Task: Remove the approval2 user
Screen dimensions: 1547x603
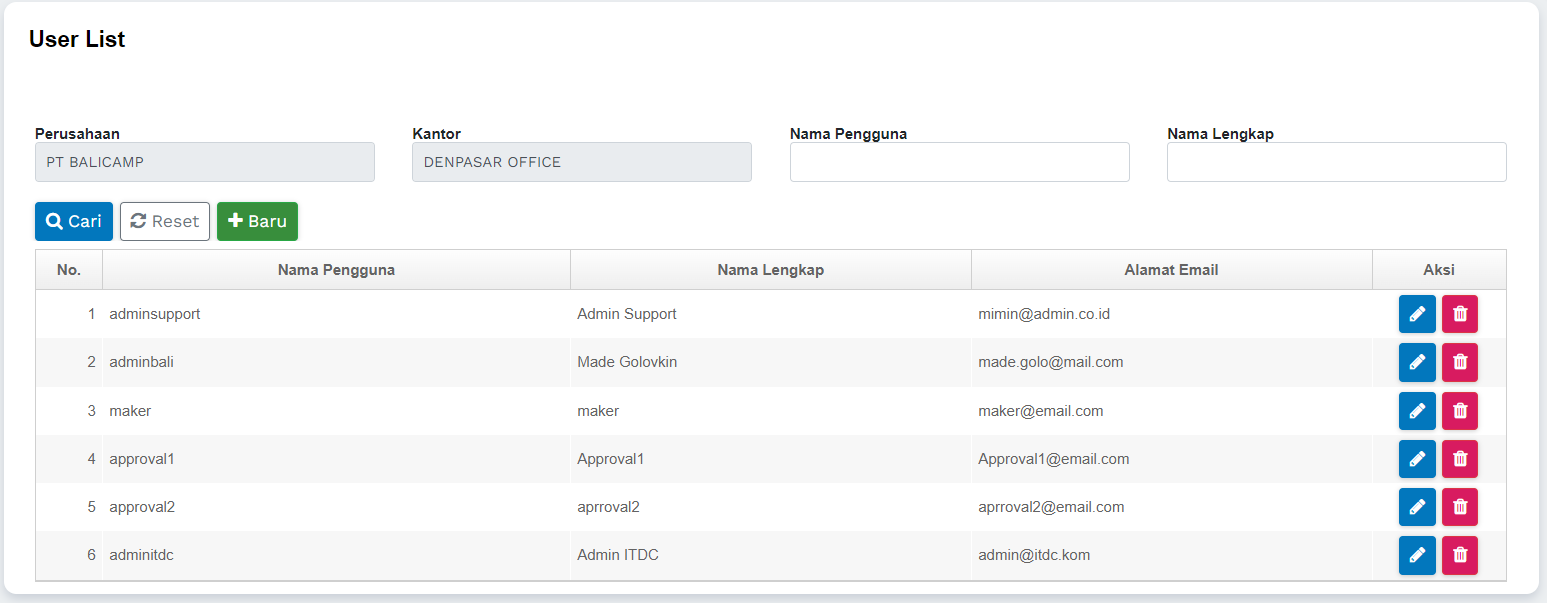Action: tap(1459, 507)
